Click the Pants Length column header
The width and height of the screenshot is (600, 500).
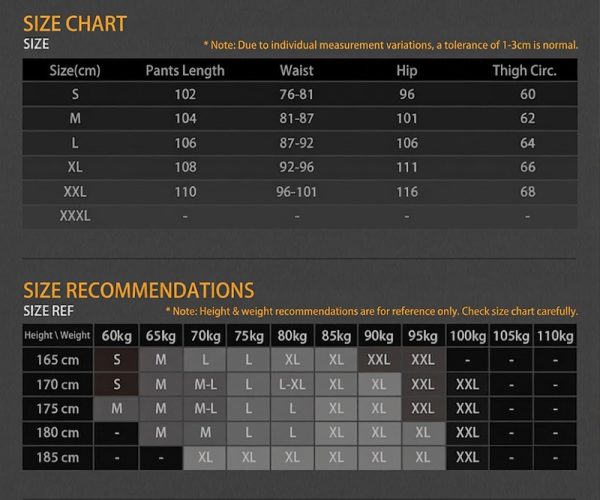pyautogui.click(x=185, y=71)
